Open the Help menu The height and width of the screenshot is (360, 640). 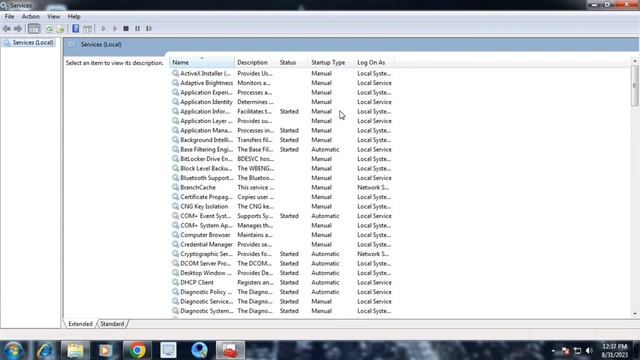click(x=74, y=17)
